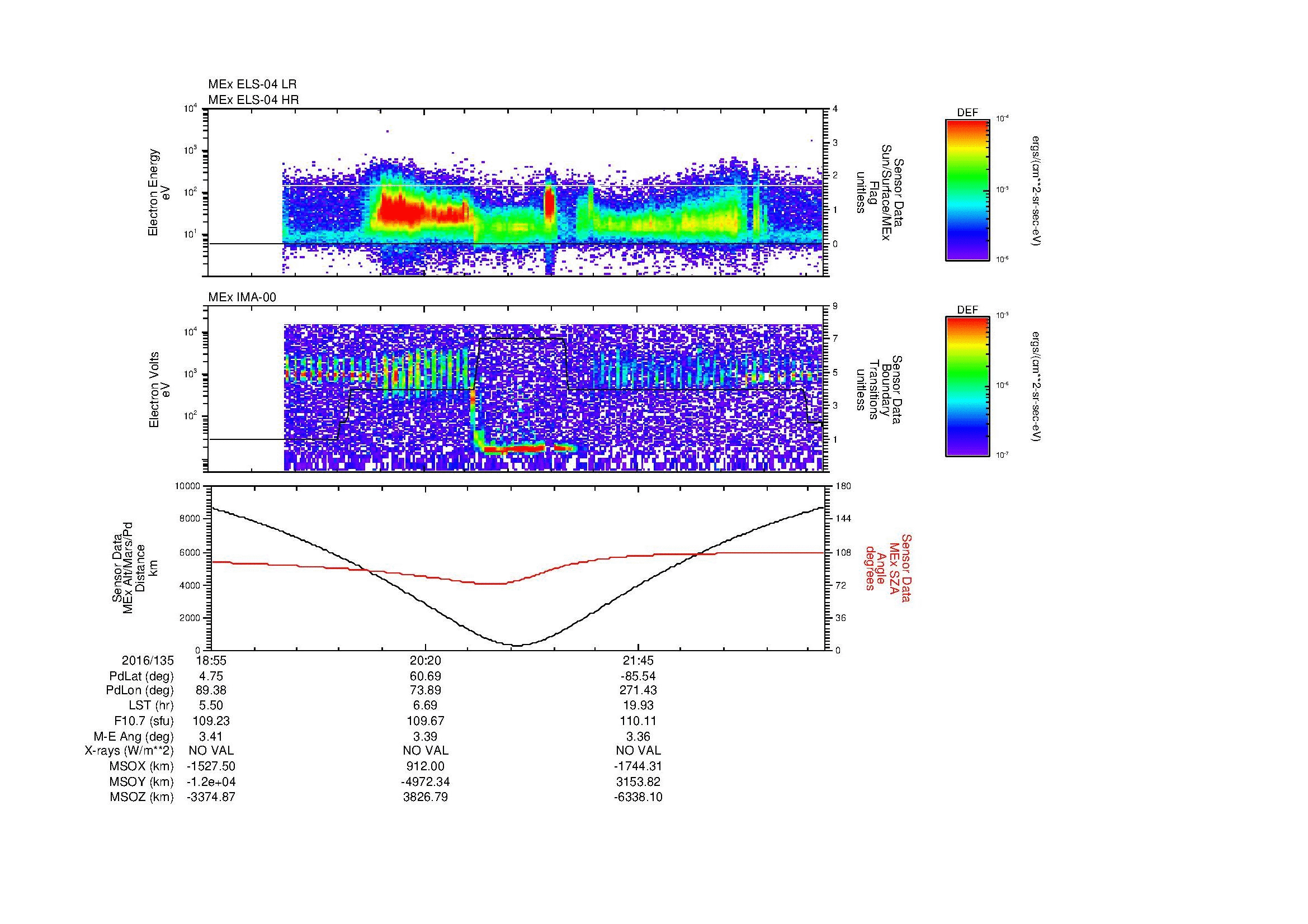Click the MSOZ value -6338.10
The height and width of the screenshot is (924, 1308).
638,797
